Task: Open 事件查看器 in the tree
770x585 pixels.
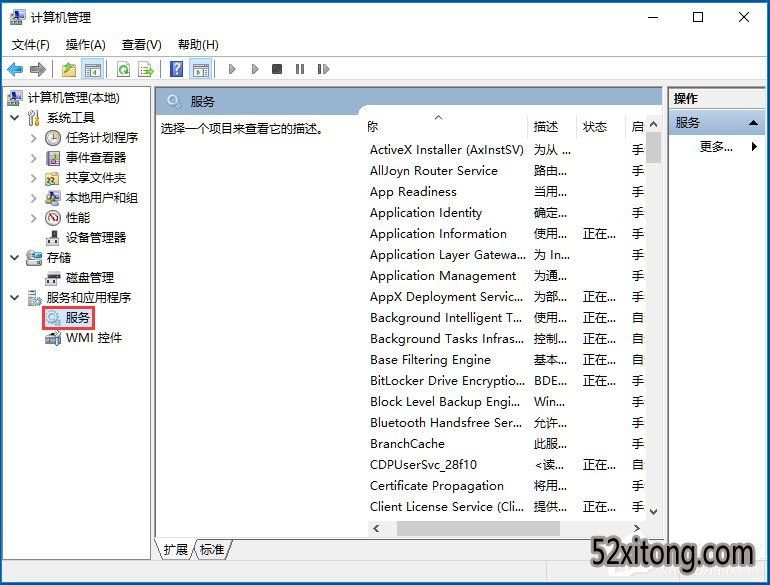Action: tap(96, 158)
